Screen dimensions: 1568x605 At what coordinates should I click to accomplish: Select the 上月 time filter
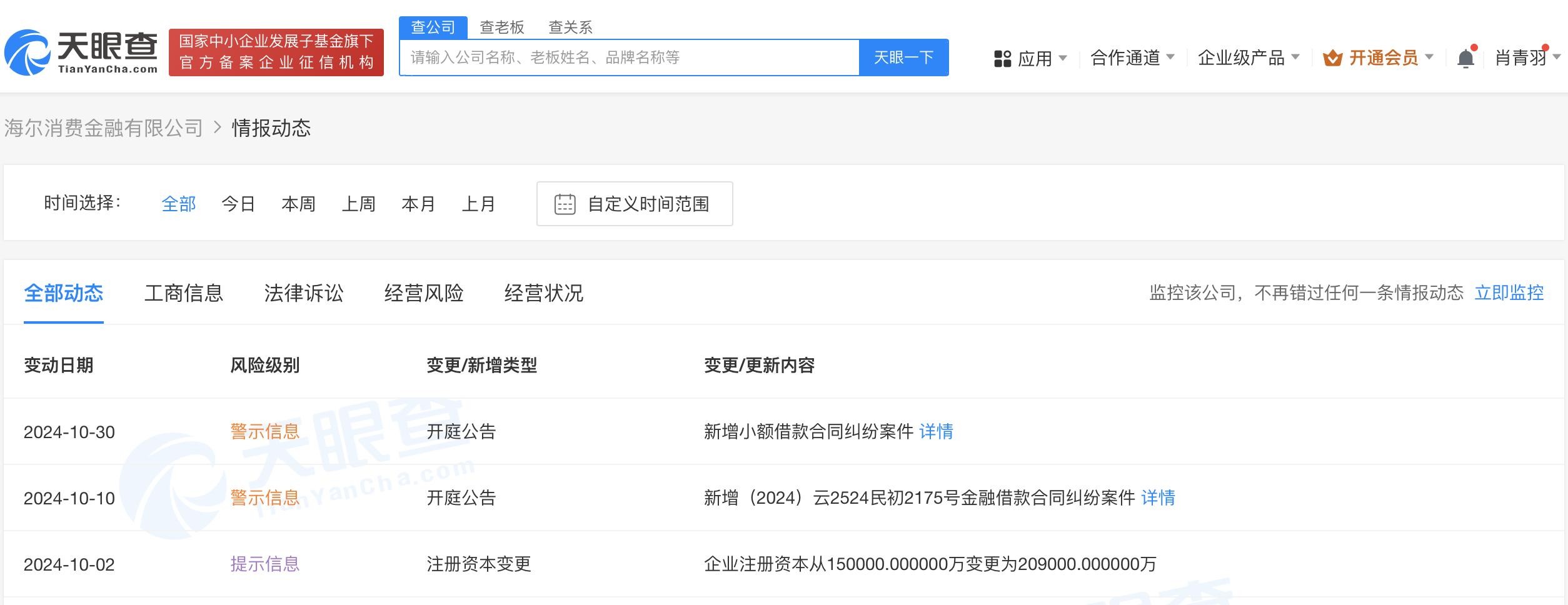(x=478, y=204)
